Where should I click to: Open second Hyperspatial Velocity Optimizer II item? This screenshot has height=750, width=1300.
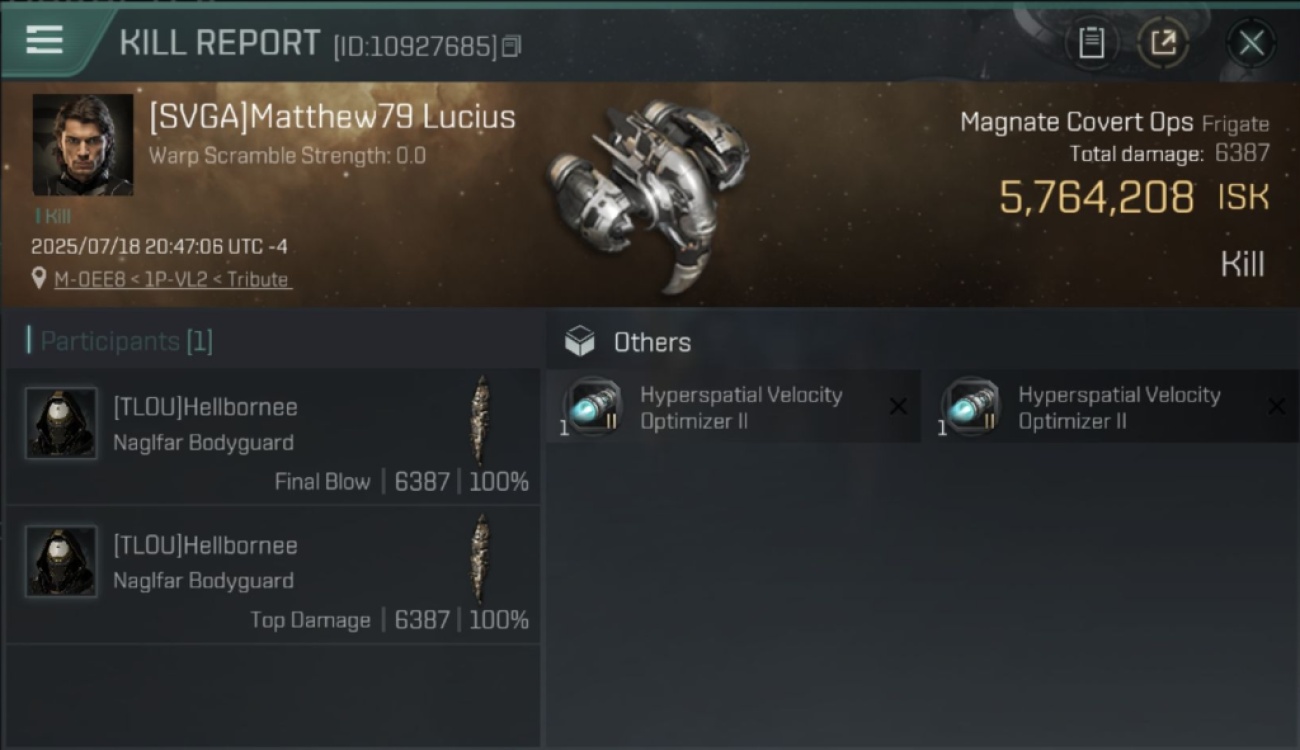pyautogui.click(x=1112, y=407)
